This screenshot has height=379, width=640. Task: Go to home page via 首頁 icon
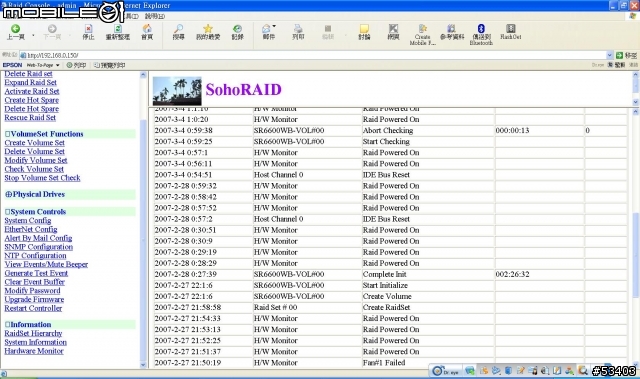click(x=147, y=32)
